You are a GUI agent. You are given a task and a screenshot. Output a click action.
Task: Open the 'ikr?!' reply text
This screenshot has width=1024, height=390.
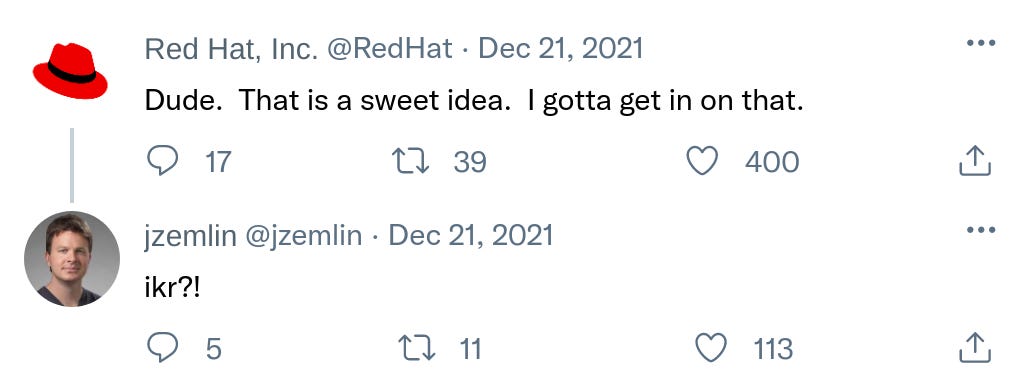[172, 288]
